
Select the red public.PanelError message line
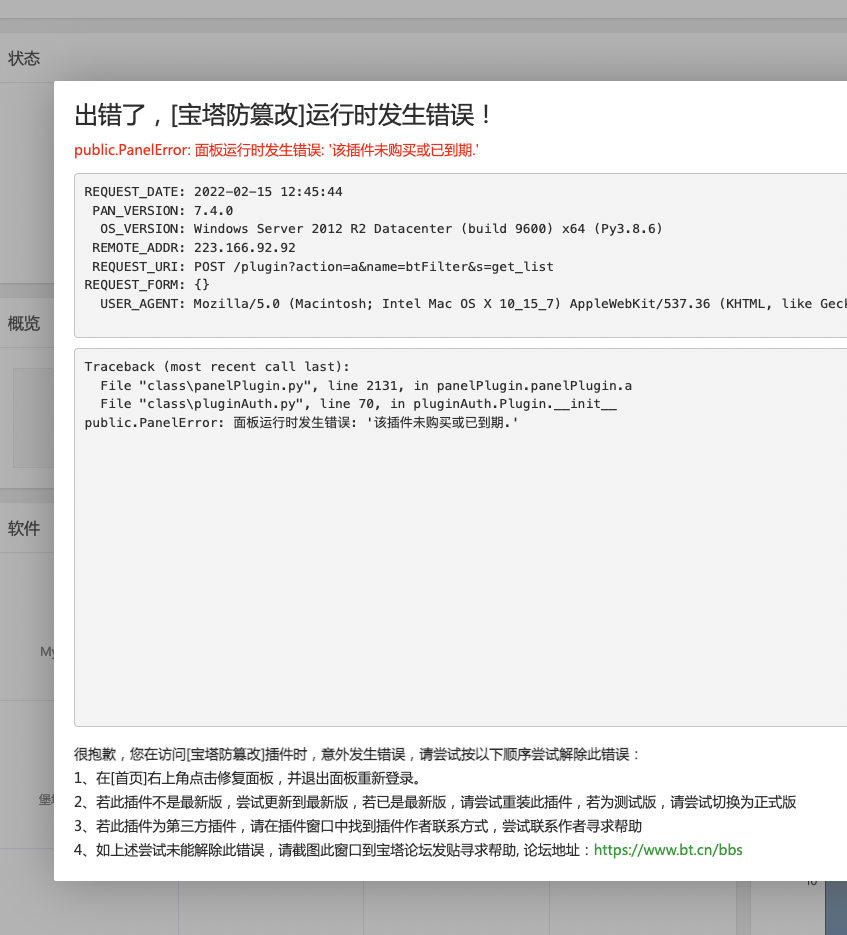tap(276, 150)
